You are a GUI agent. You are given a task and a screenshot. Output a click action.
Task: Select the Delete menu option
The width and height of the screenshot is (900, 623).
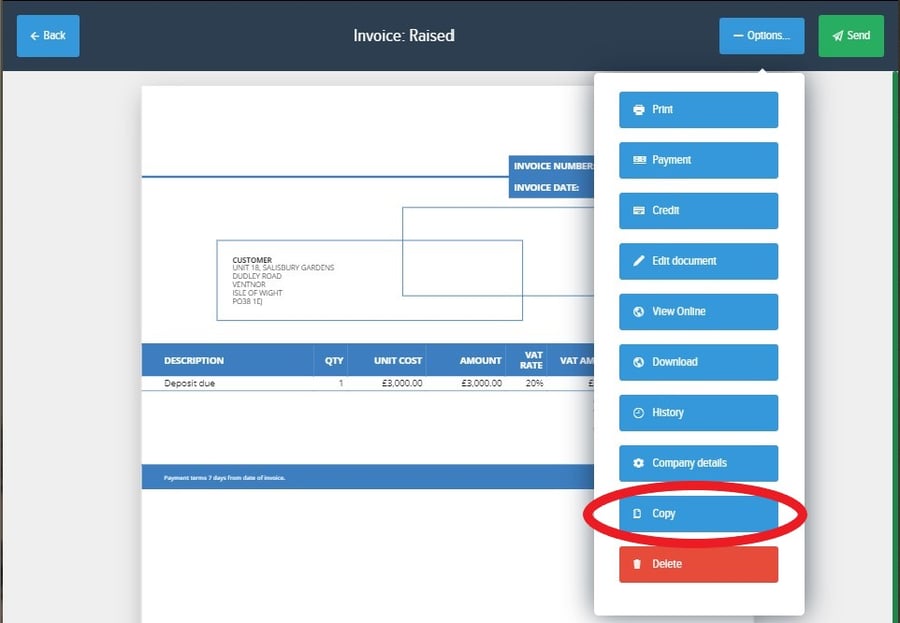698,564
